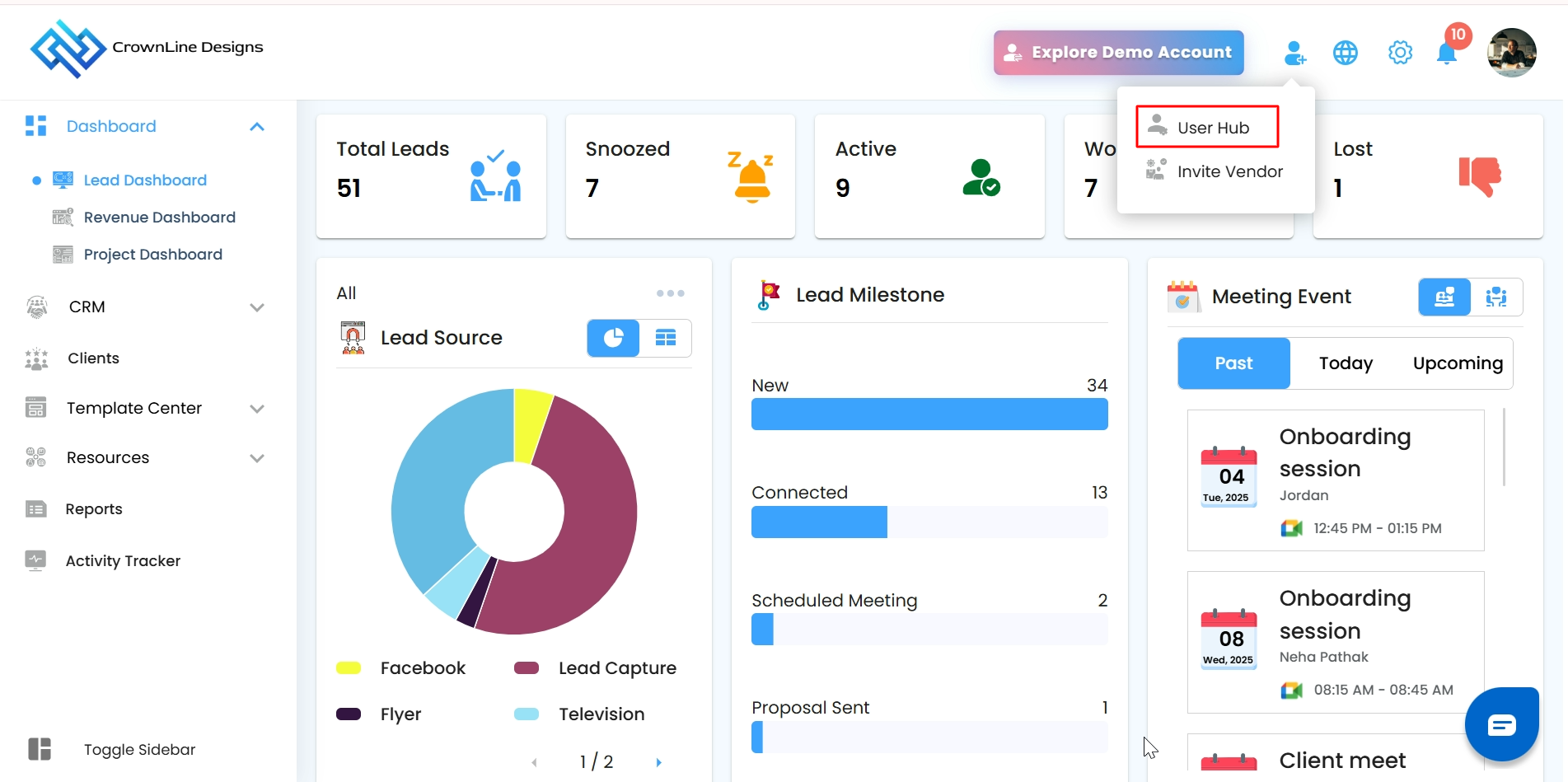Open the globe language icon
This screenshot has width=1568, height=782.
[1346, 54]
